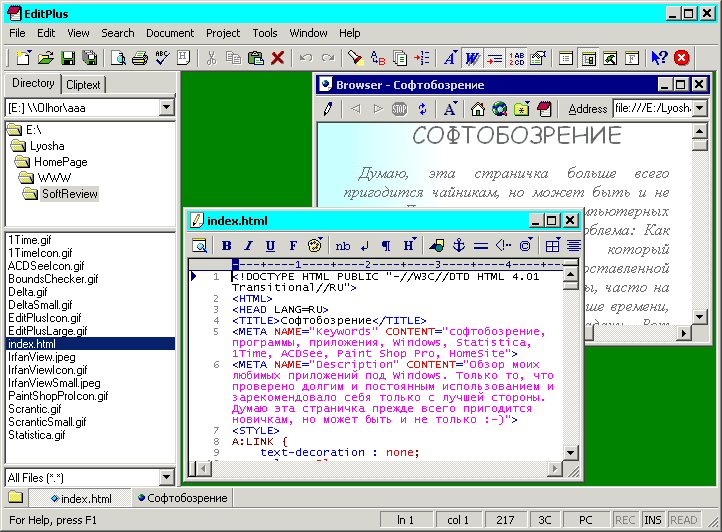This screenshot has width=722, height=532.
Task: Switch to the Directory tab
Action: pos(33,83)
